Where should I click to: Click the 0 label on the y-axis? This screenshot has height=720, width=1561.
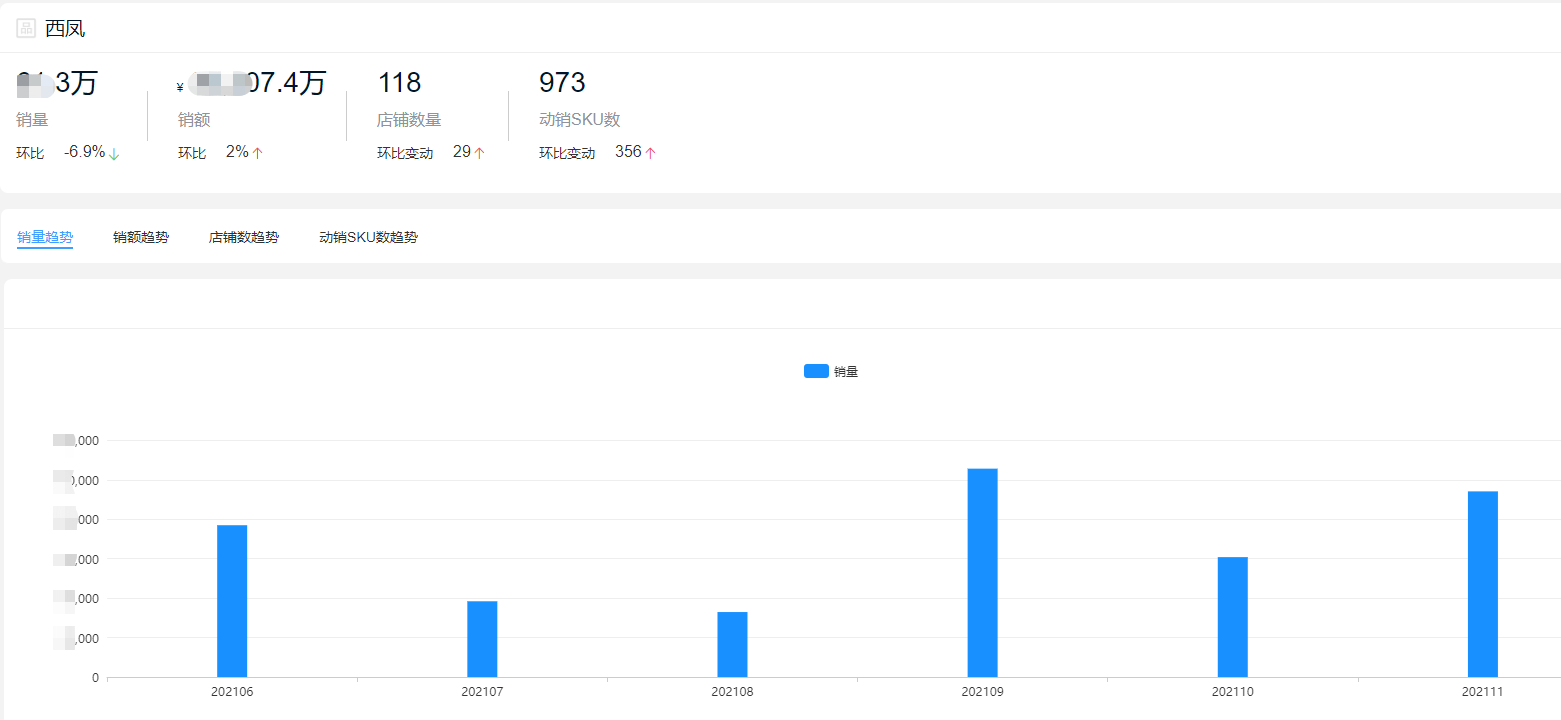(95, 678)
